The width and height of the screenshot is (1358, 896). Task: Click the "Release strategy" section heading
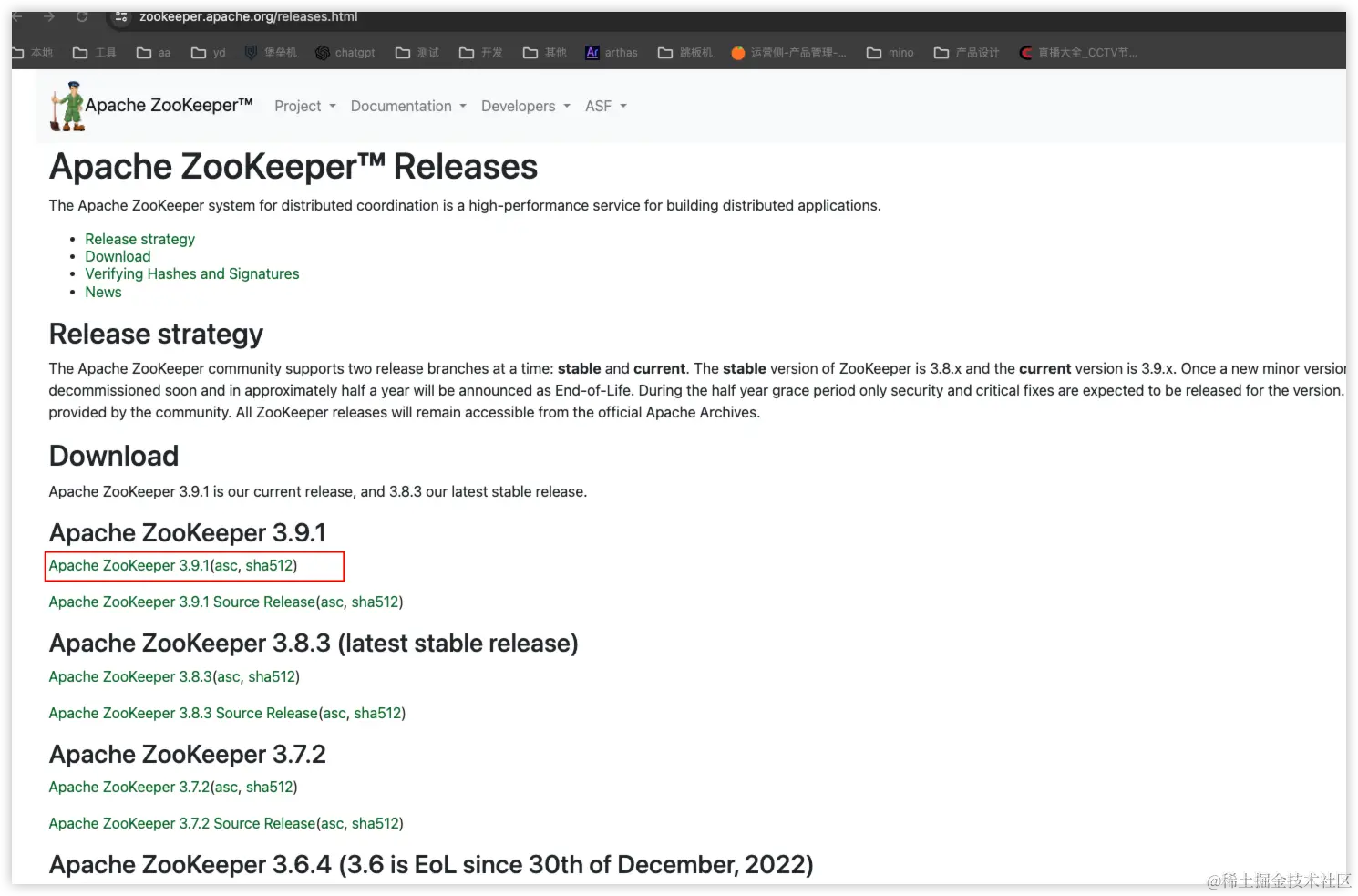(156, 335)
